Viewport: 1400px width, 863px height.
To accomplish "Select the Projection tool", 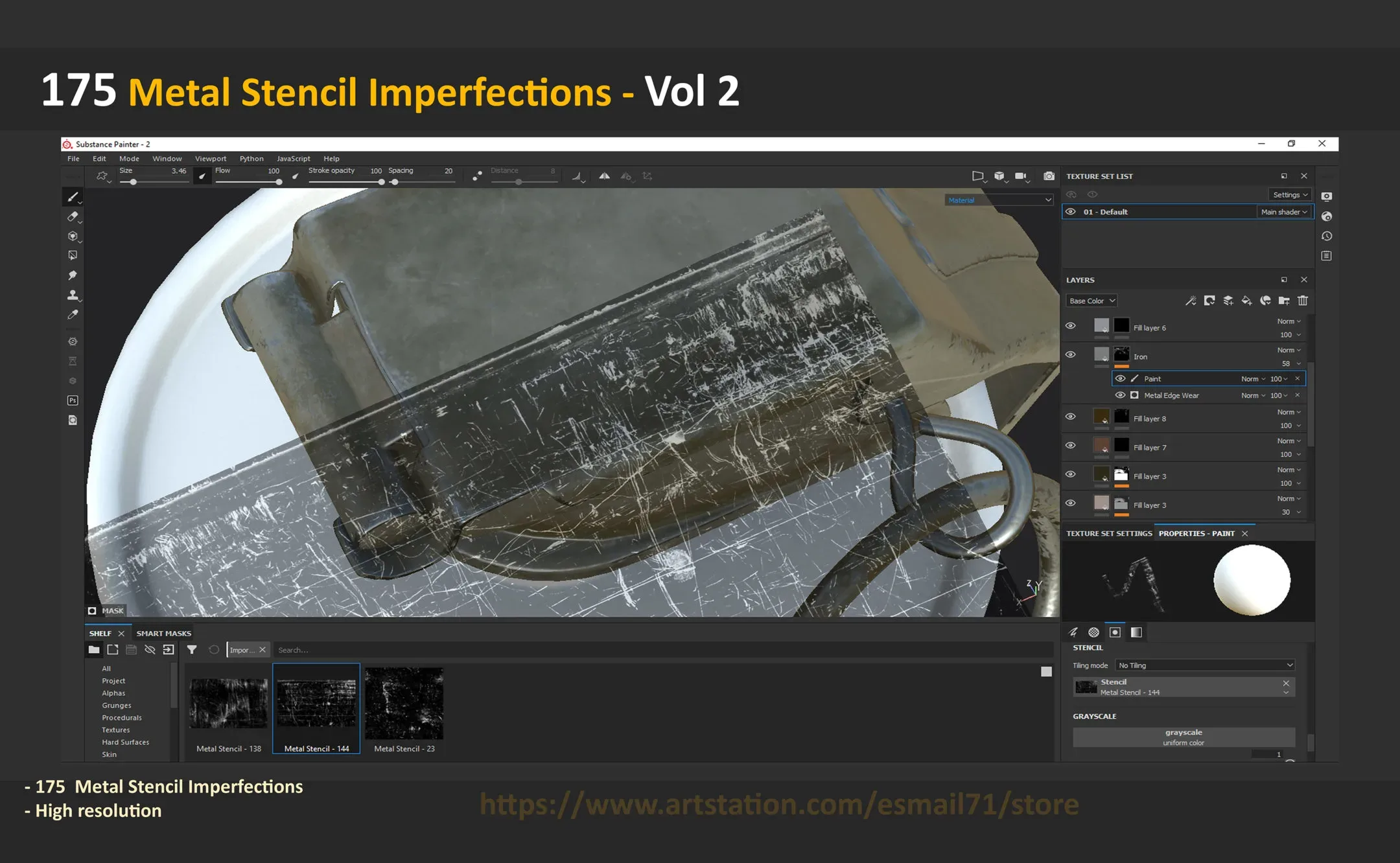I will point(73,236).
